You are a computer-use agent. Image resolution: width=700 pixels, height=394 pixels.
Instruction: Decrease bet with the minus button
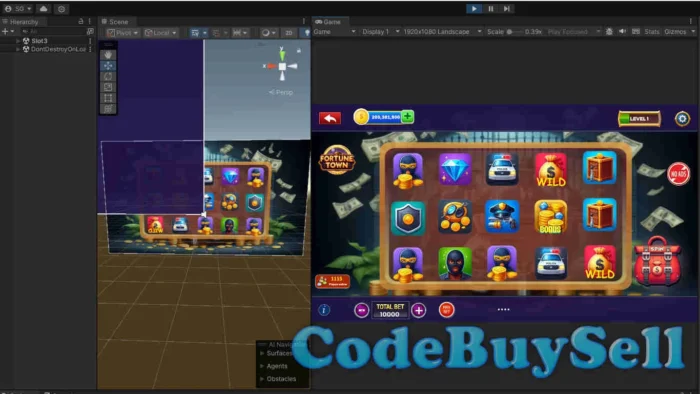(361, 310)
